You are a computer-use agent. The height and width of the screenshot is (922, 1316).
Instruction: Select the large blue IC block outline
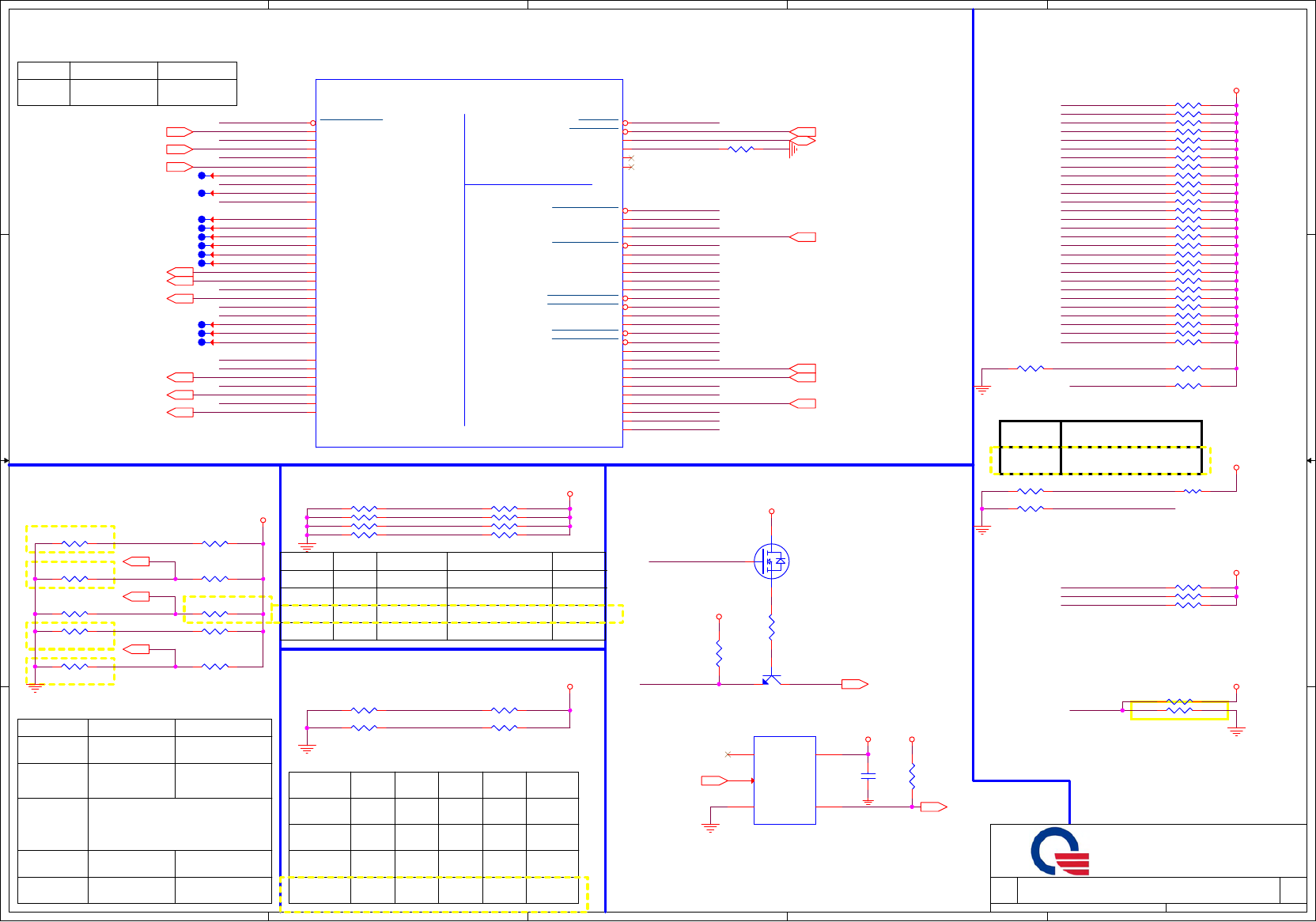[469, 263]
